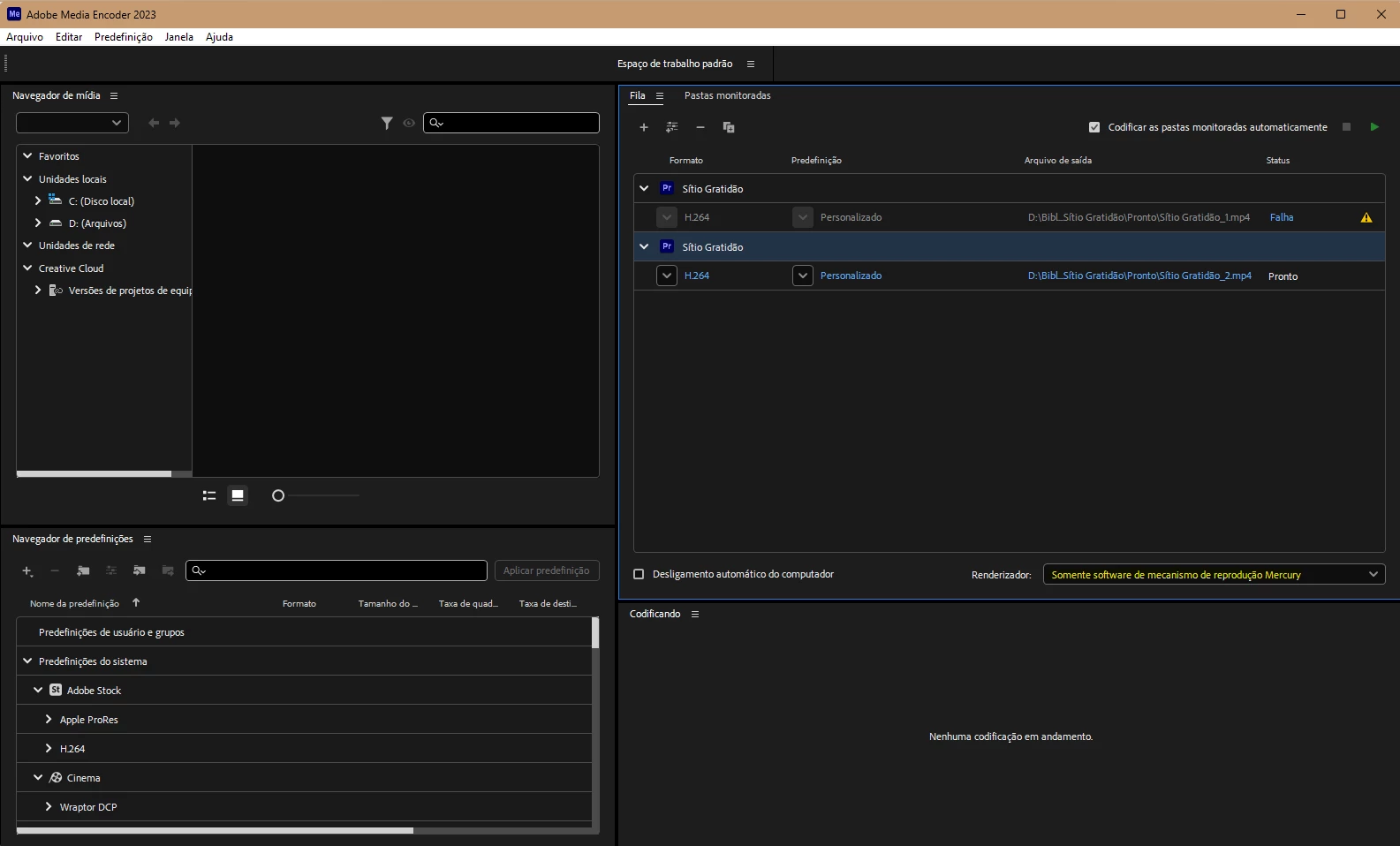
Task: Click the blue H.264 format link
Action: [697, 276]
